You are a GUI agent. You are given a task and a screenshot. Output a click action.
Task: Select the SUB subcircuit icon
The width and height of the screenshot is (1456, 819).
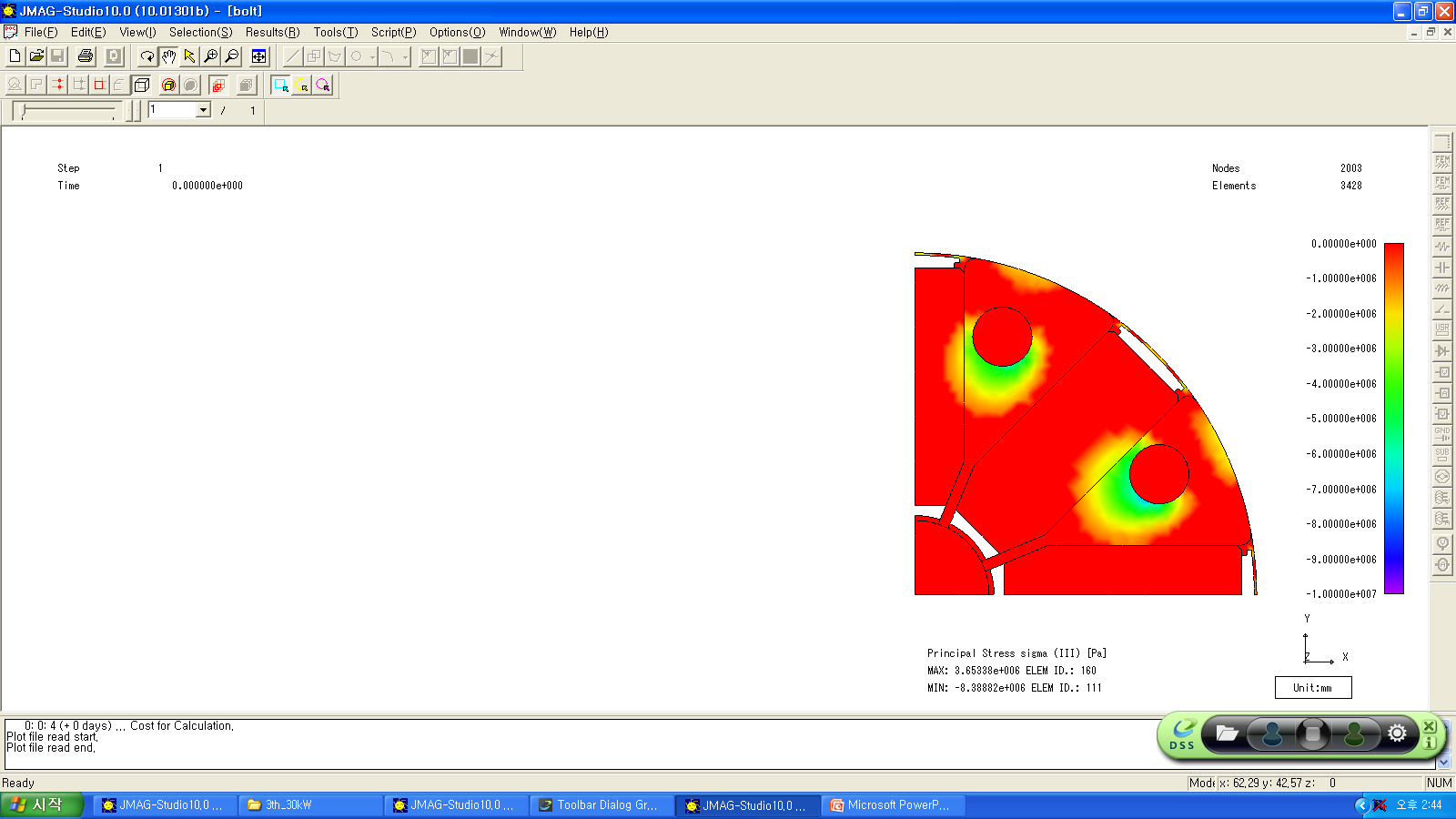[x=1442, y=456]
